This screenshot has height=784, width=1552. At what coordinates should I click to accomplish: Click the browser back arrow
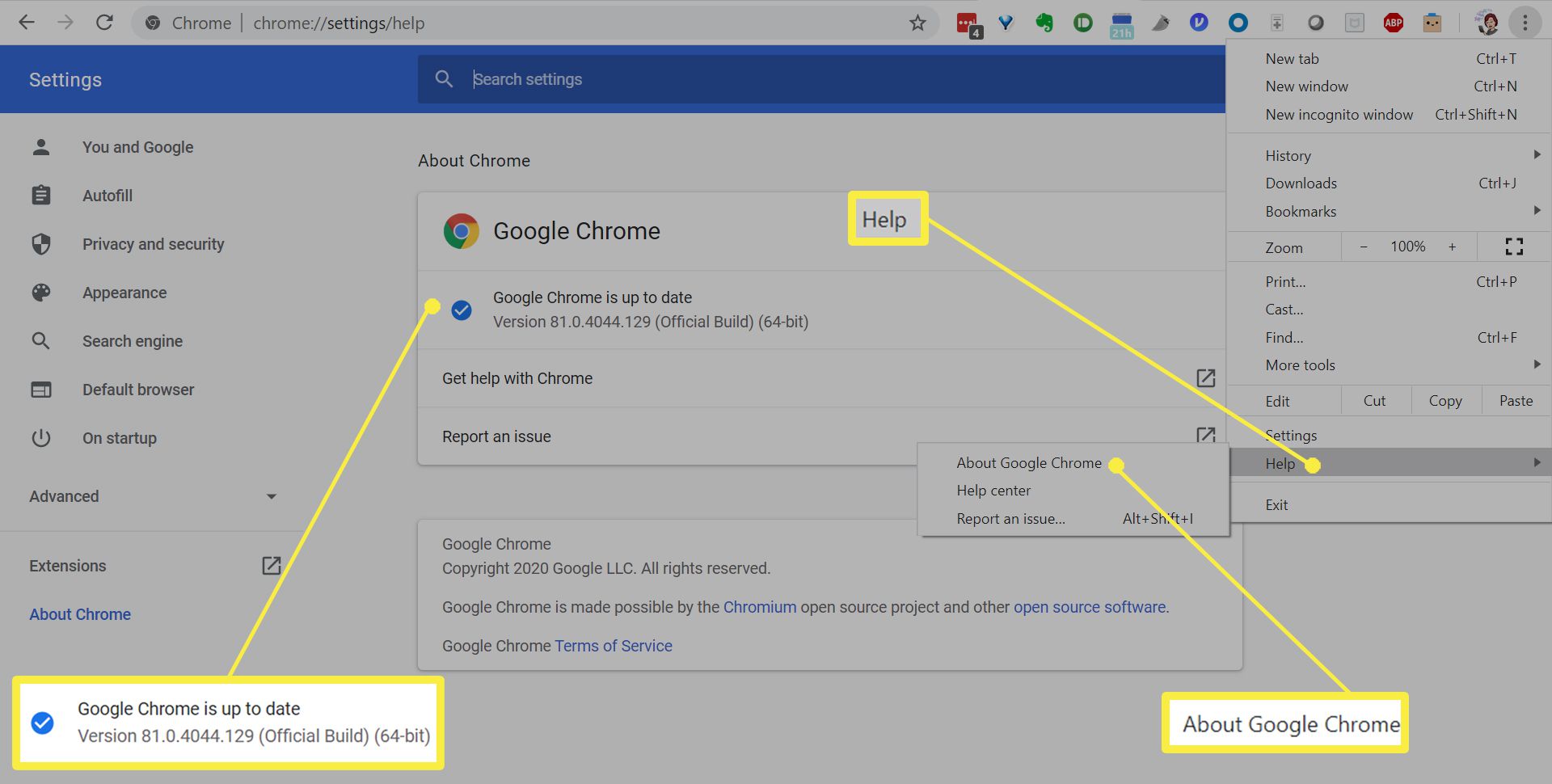(x=27, y=23)
